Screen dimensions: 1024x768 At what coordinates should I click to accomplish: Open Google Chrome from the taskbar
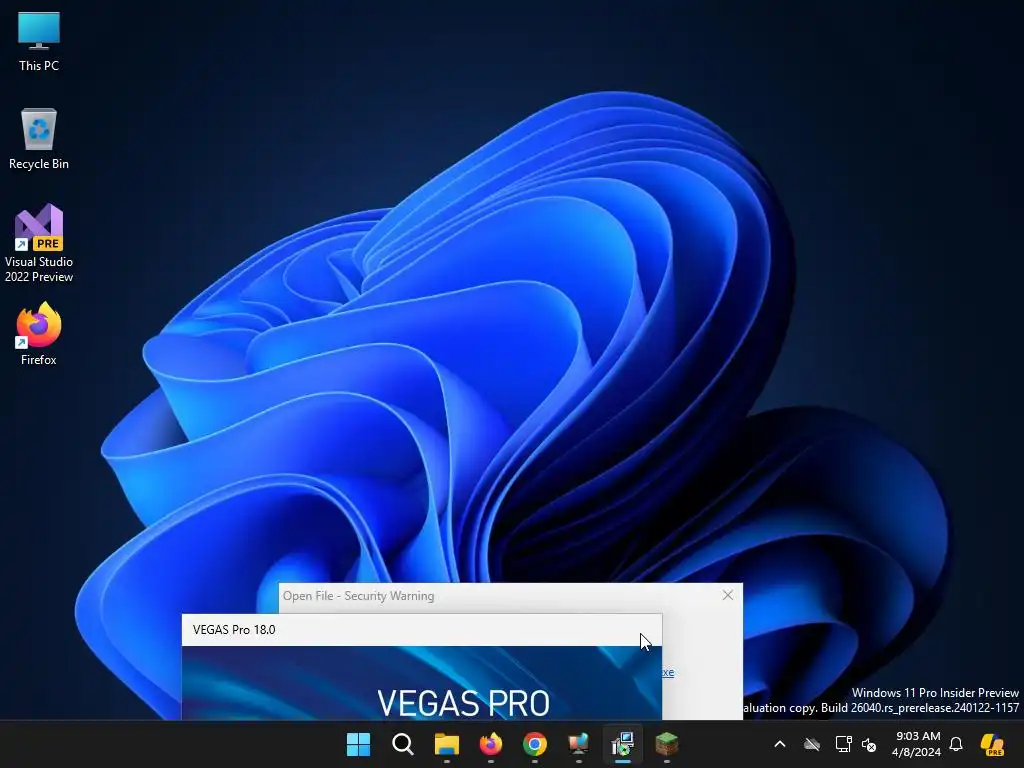[535, 744]
